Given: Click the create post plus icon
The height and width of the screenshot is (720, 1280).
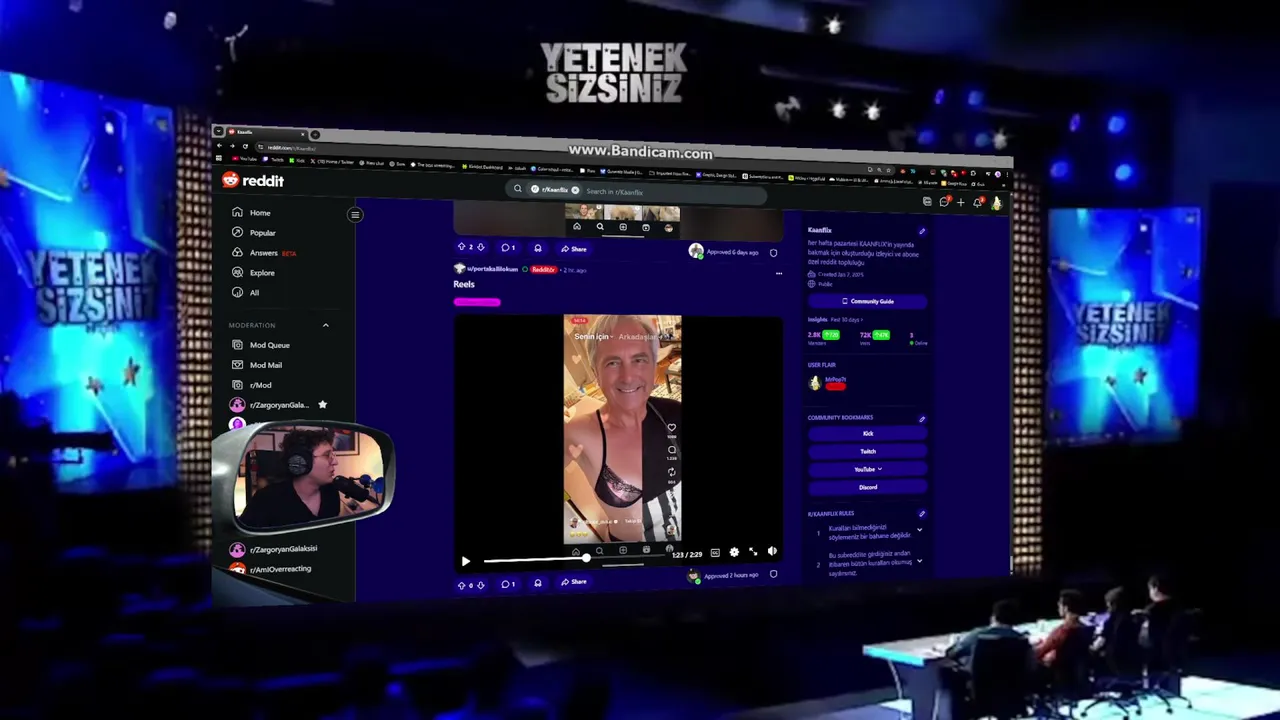Looking at the screenshot, I should [961, 202].
